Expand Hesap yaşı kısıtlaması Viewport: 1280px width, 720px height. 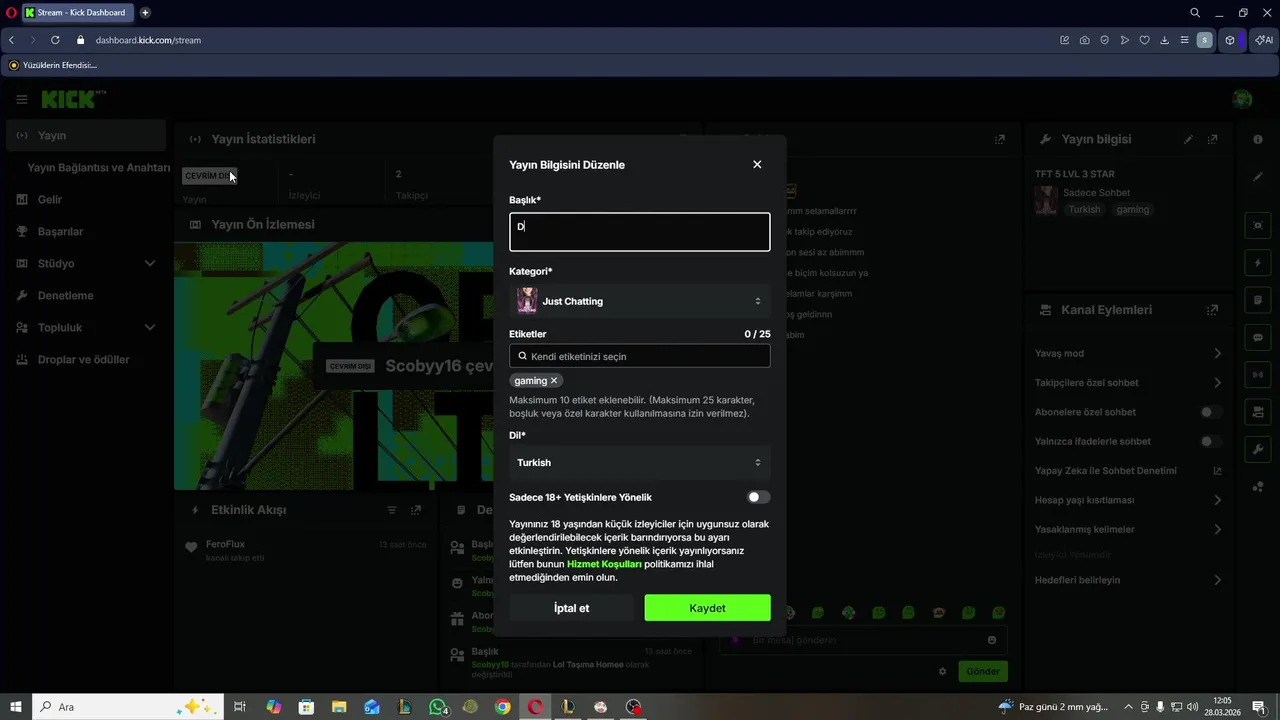point(1128,500)
